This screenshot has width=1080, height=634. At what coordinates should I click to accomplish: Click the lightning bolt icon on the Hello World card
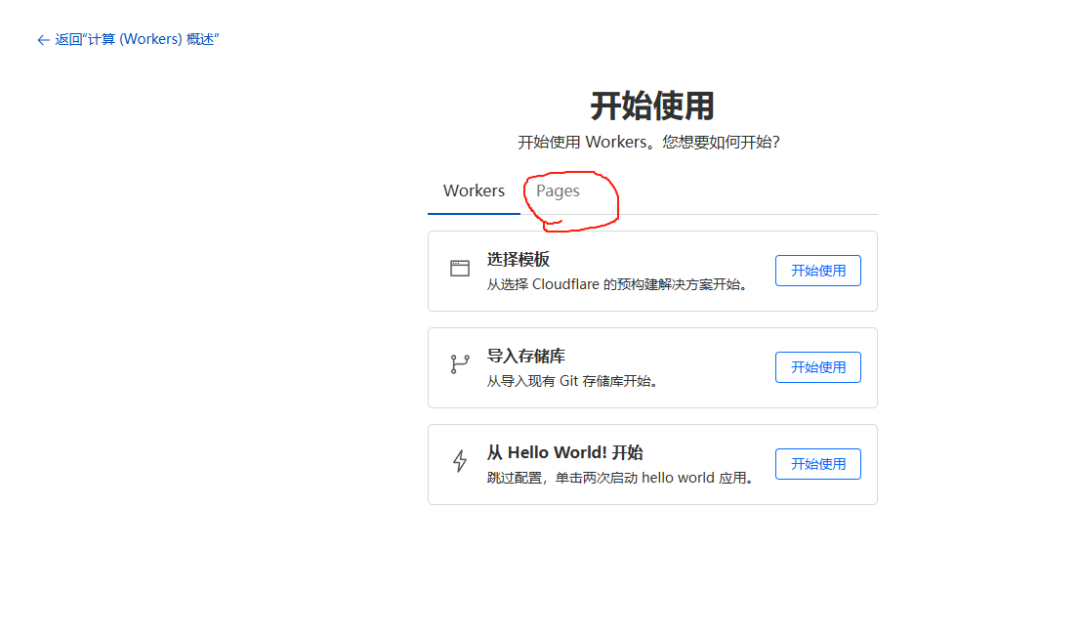tap(460, 462)
